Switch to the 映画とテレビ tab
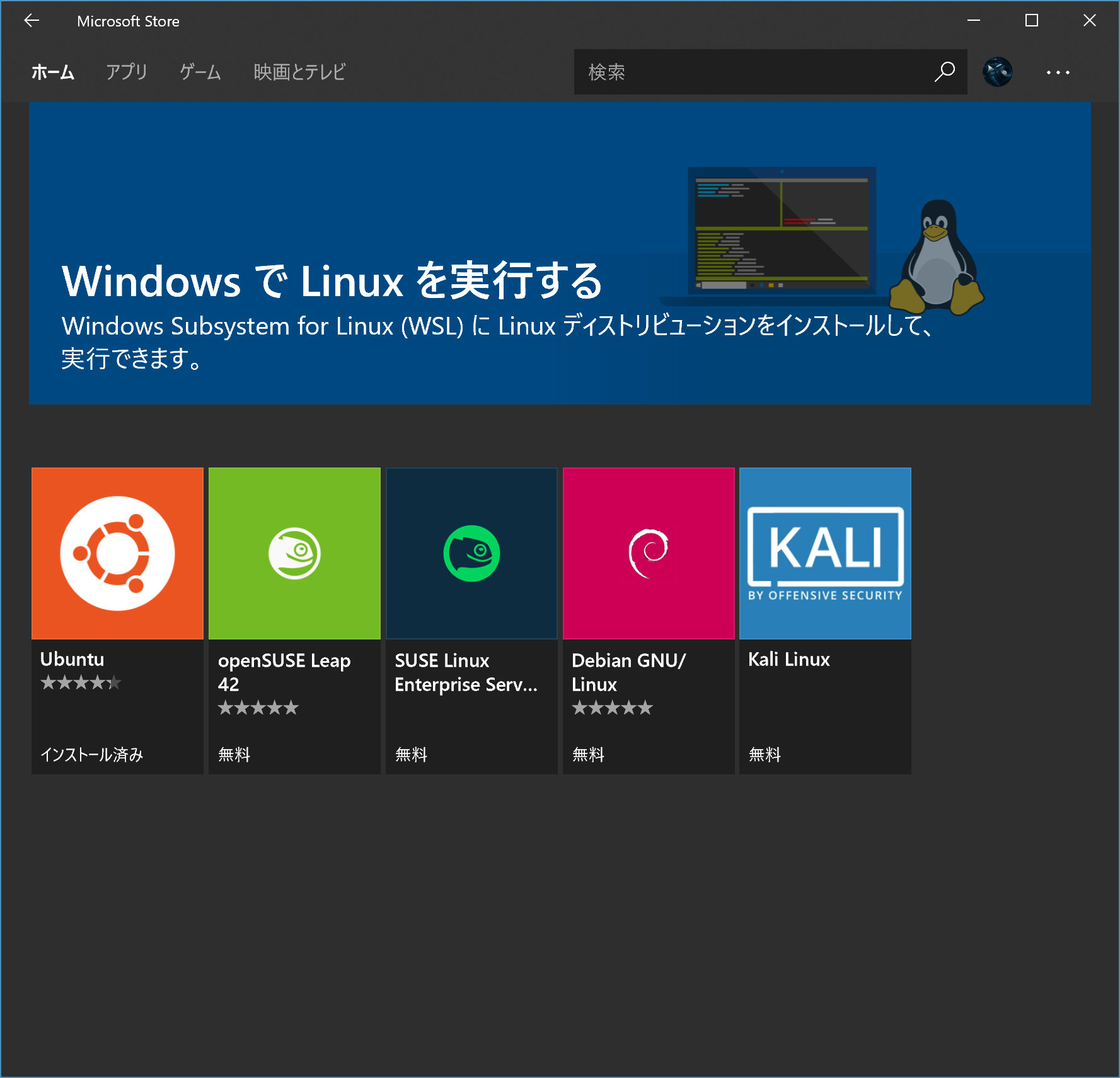Screen dimensions: 1120x1078 pyautogui.click(x=300, y=72)
